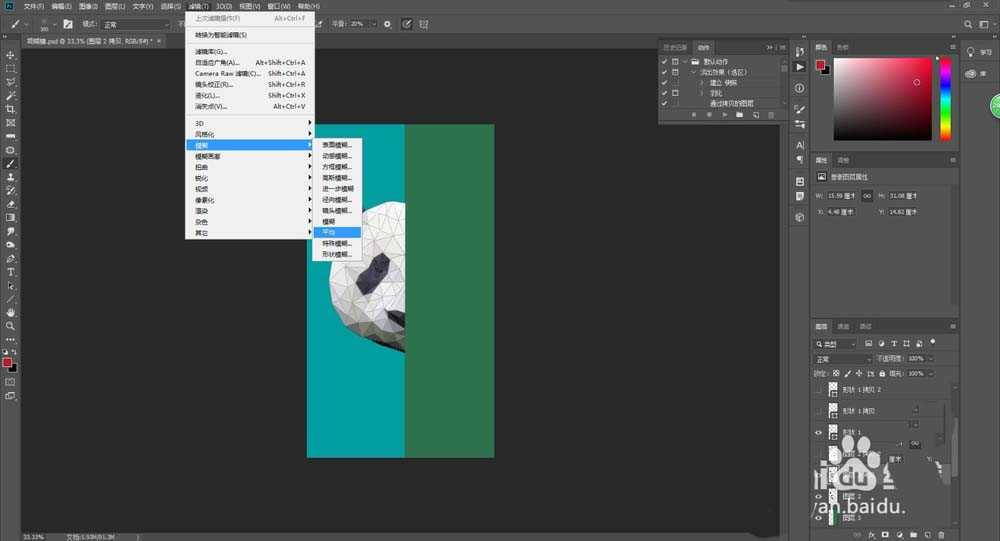1000x541 pixels.
Task: Select the Crop tool
Action: click(x=11, y=109)
